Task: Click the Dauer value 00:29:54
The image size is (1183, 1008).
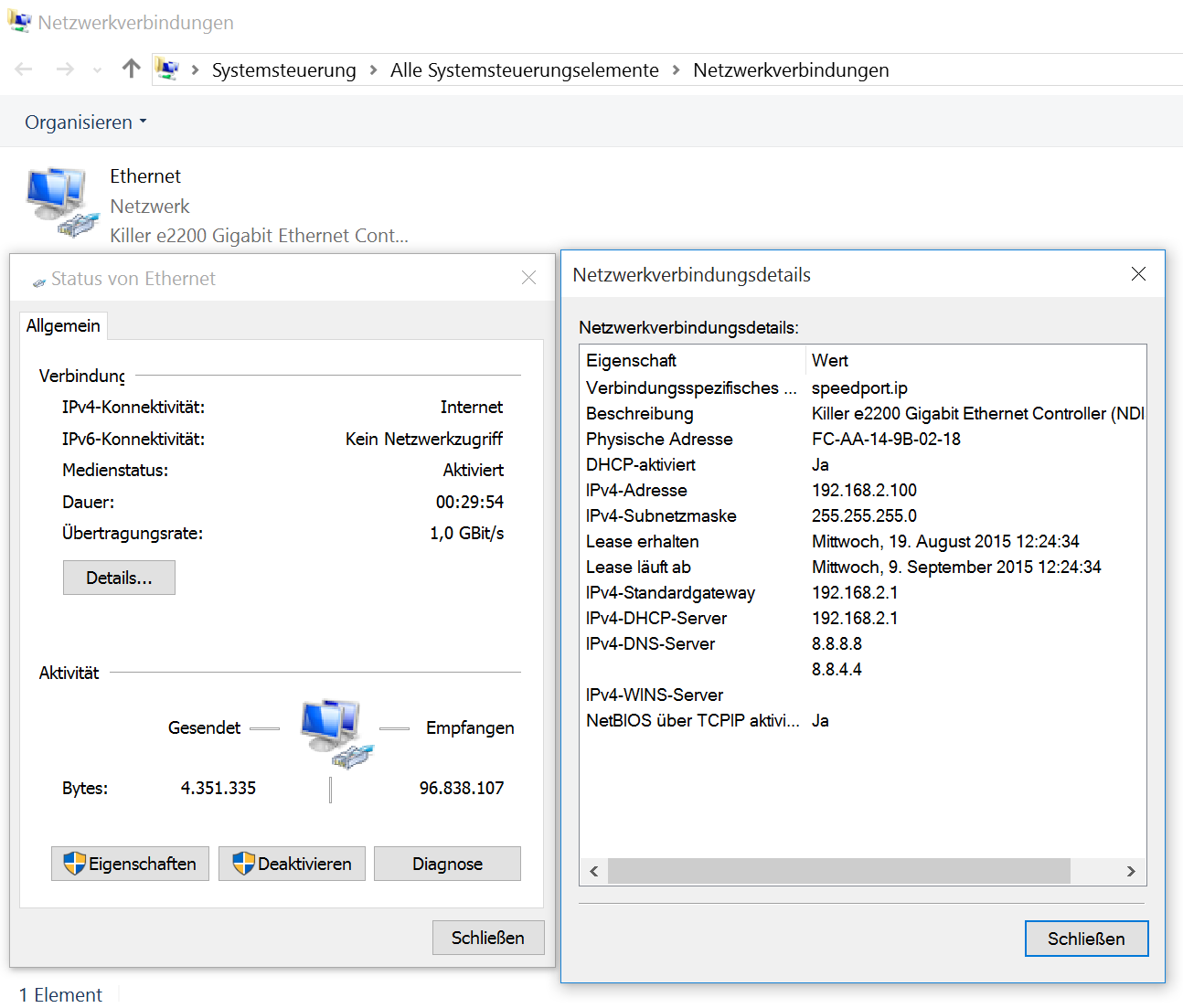Action: pos(469,502)
